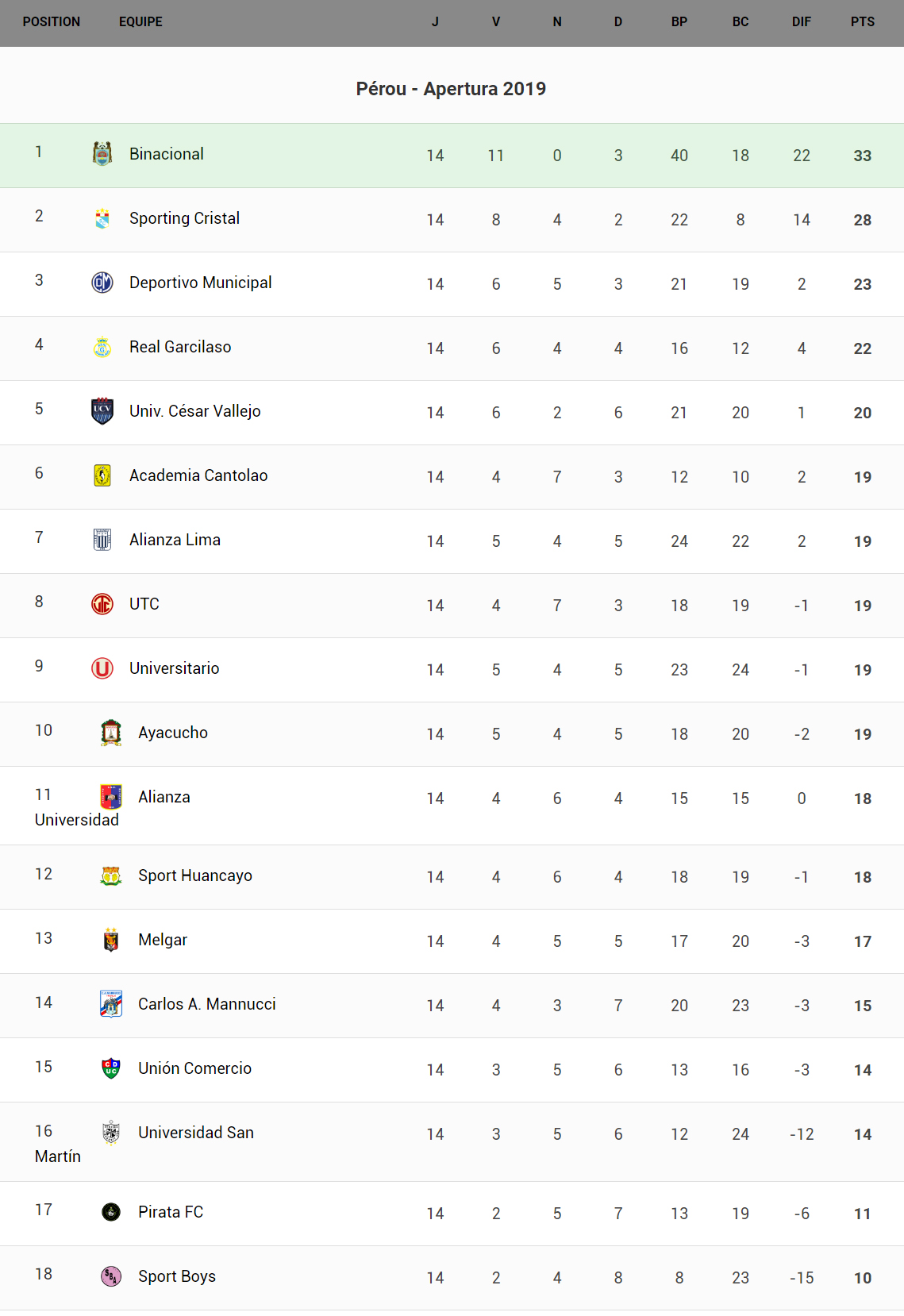Screen dimensions: 904x1316
Task: Open the Carlos A. Mannucci team page
Action: click(x=207, y=1004)
